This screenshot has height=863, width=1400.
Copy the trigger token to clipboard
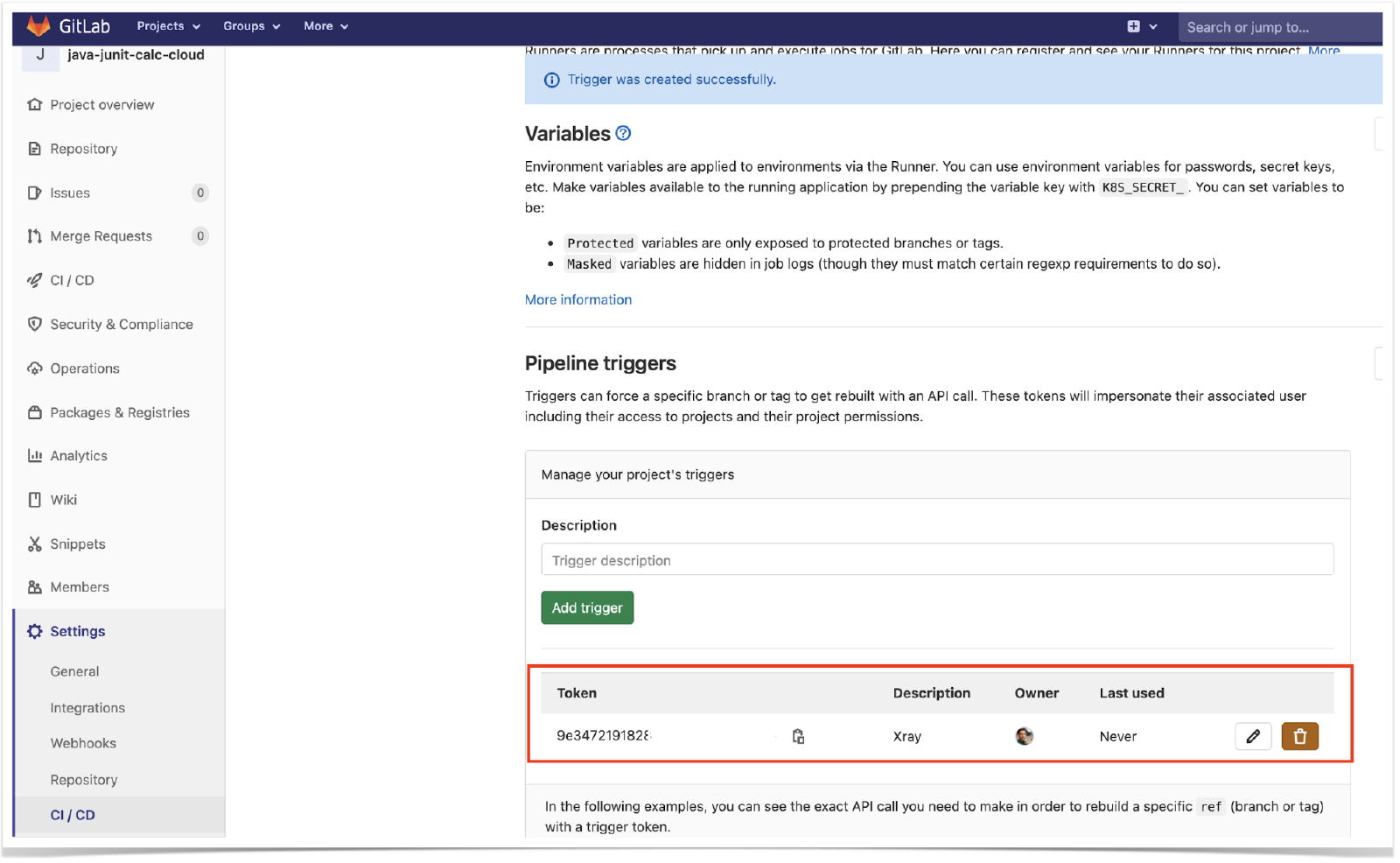[x=797, y=736]
